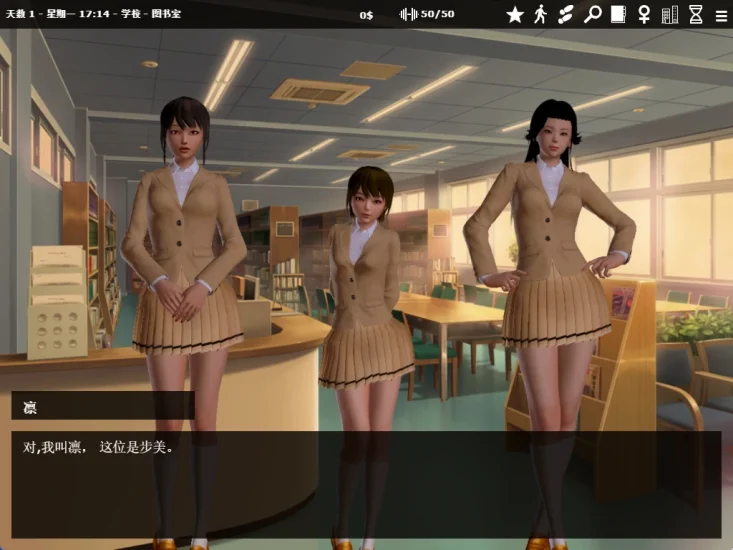Open the hamburger main menu

[x=722, y=16]
